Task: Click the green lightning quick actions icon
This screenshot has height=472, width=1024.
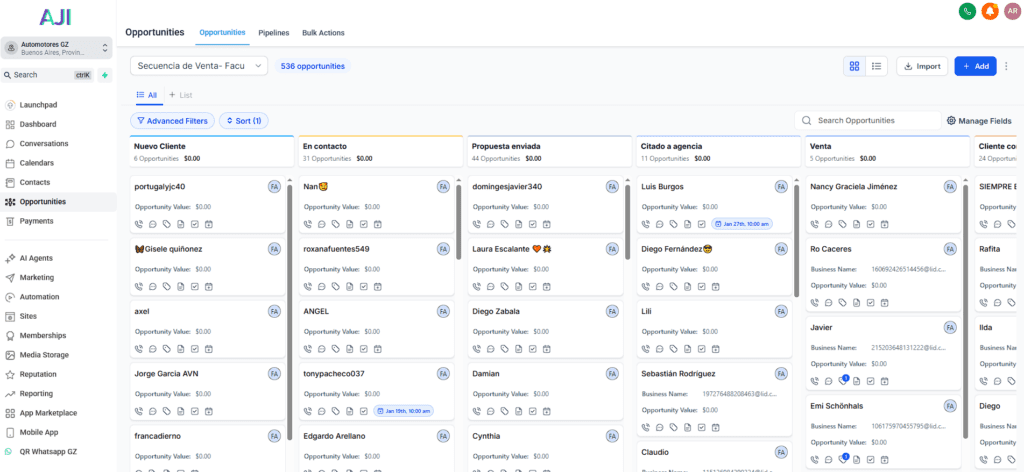Action: click(105, 75)
